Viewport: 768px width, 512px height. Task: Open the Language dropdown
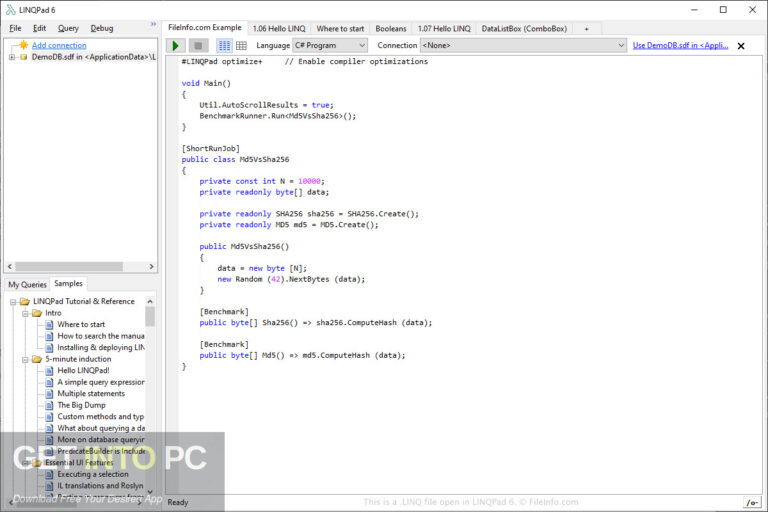point(330,45)
